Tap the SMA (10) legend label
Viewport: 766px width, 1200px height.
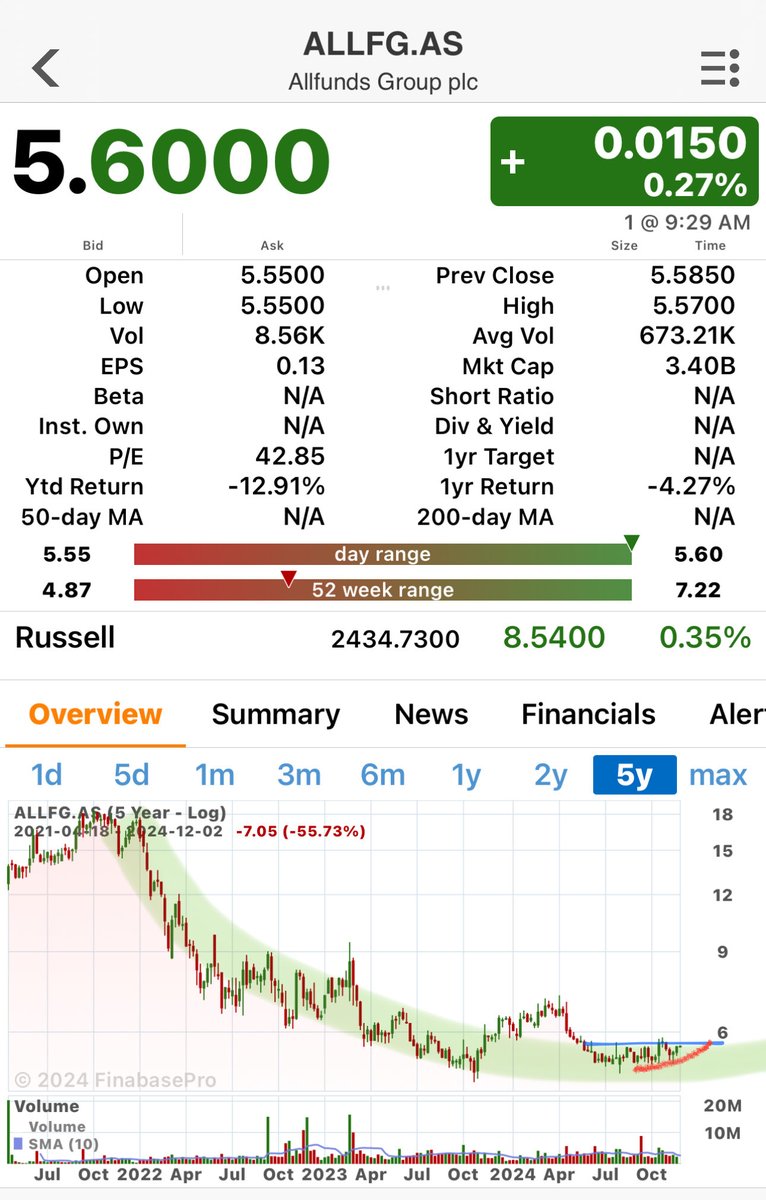click(62, 1144)
